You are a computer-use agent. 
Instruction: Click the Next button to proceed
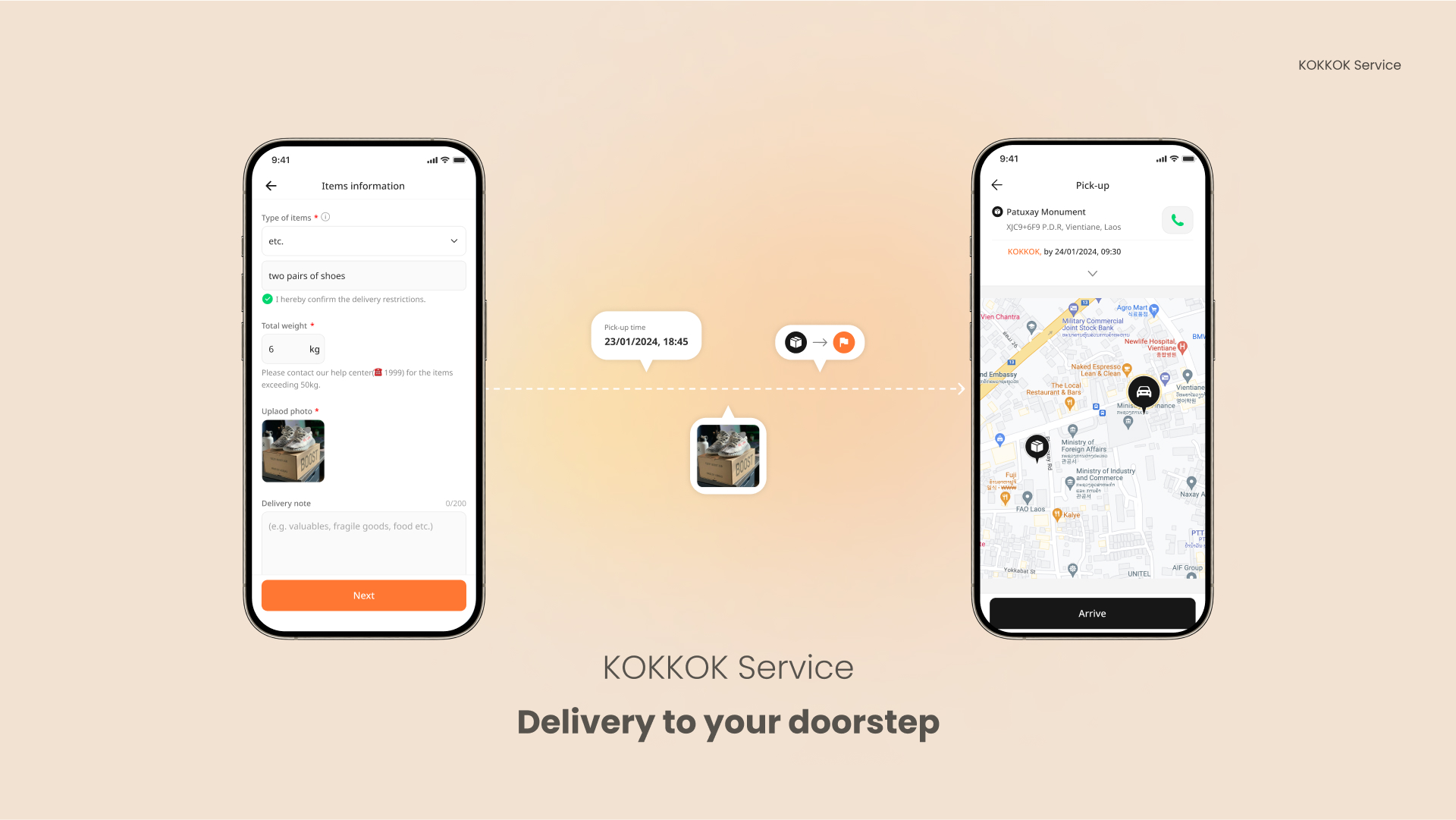[x=363, y=595]
